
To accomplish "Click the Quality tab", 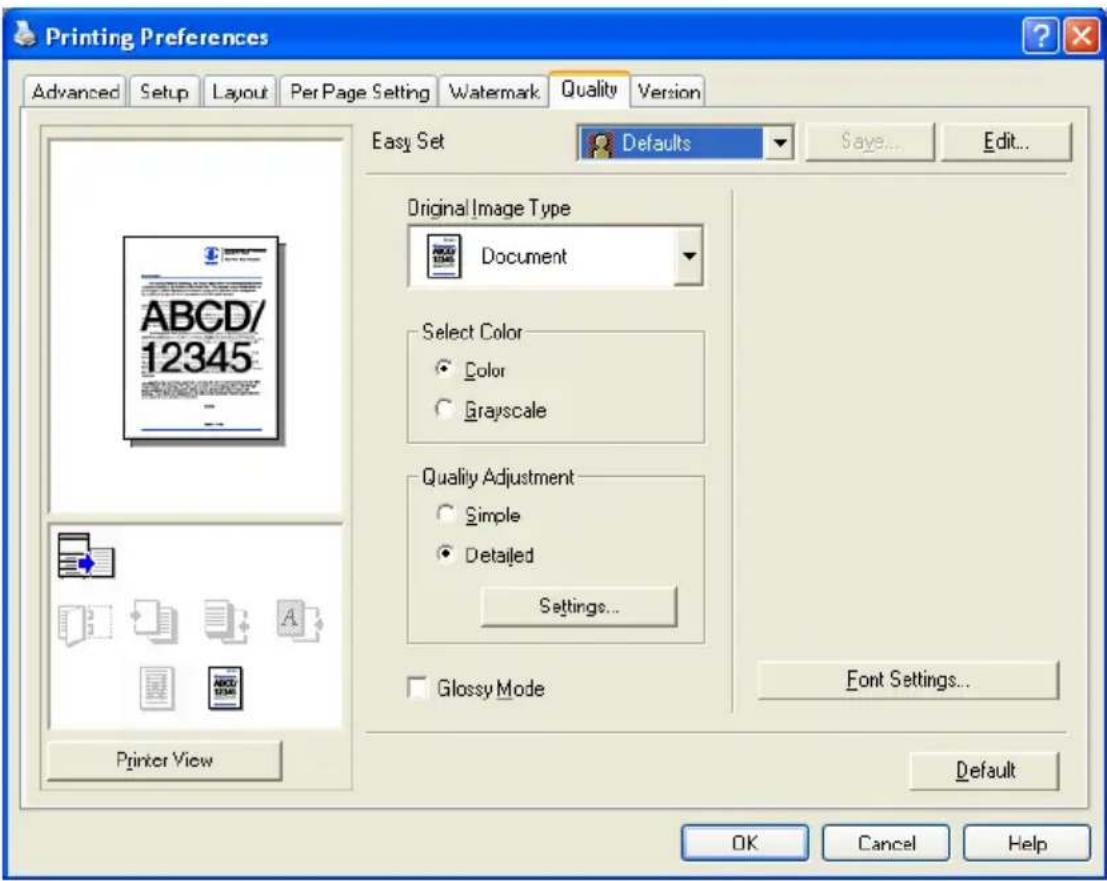I will tap(590, 90).
